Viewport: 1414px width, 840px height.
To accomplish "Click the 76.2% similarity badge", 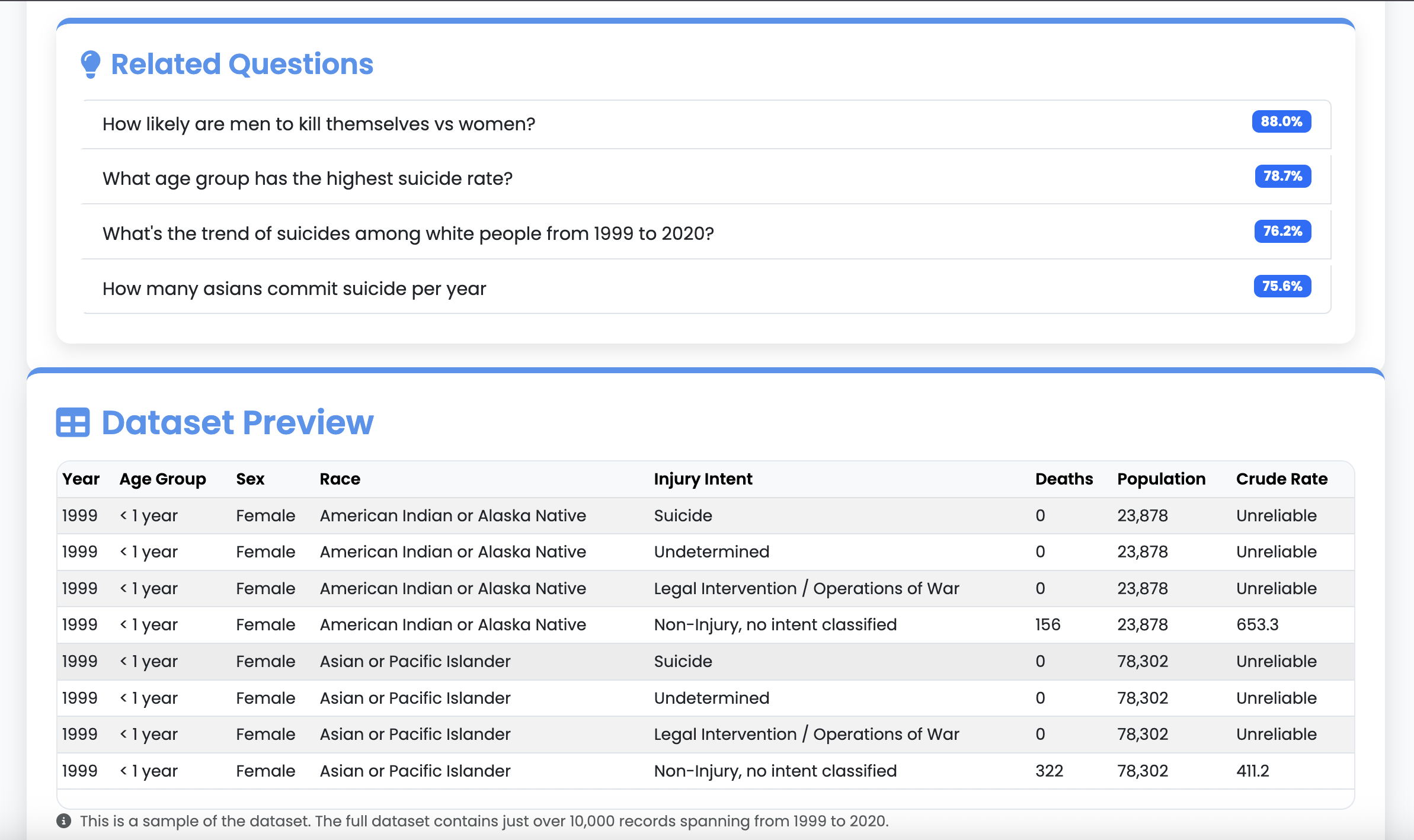I will [1282, 232].
